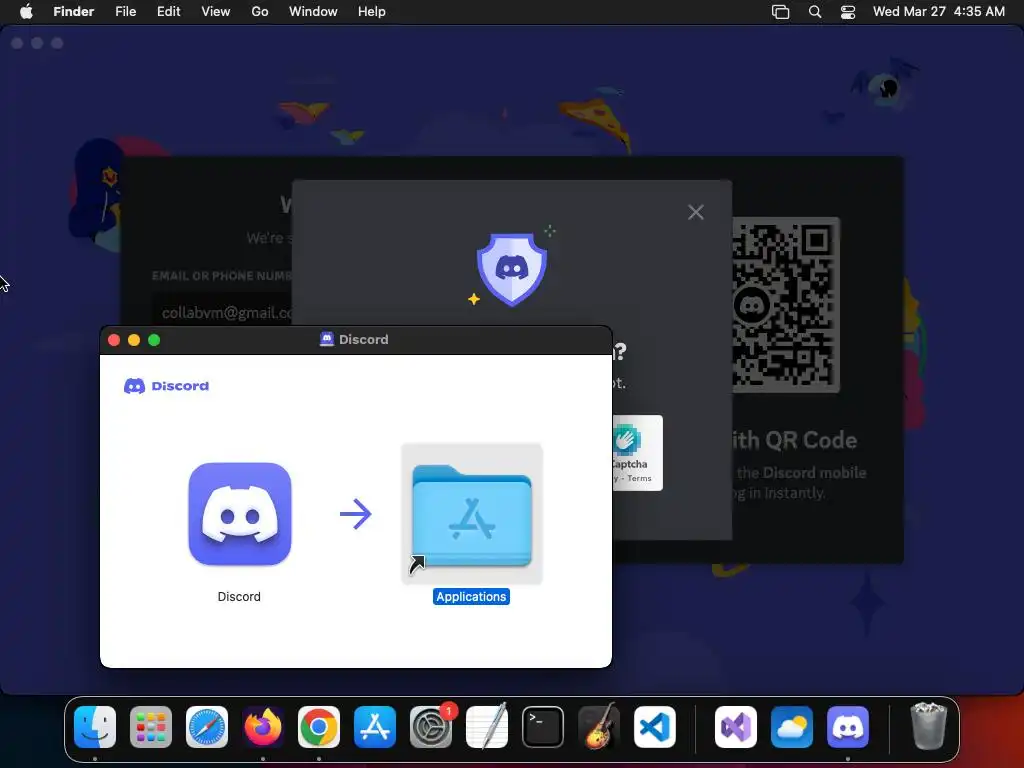Close the captcha dialog with X
This screenshot has width=1024, height=768.
[x=696, y=212]
